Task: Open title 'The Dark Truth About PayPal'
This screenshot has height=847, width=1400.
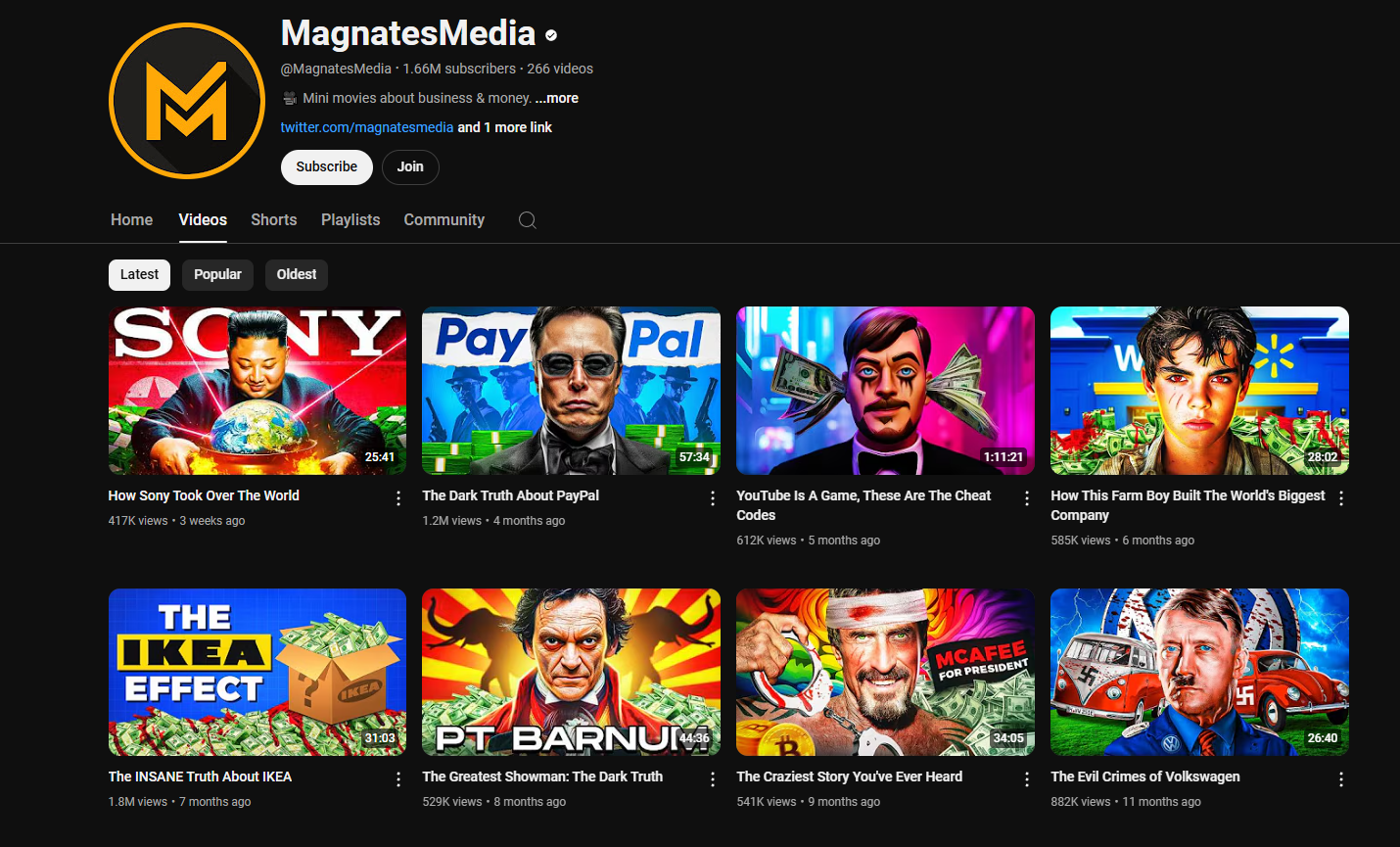Action: [511, 495]
